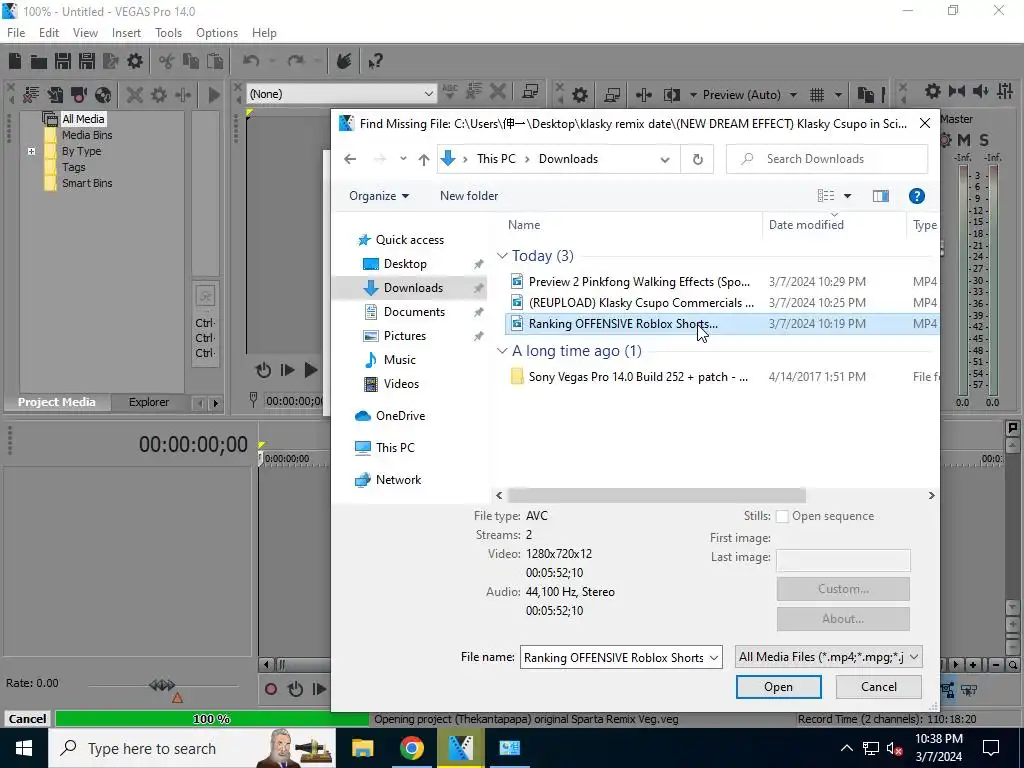The image size is (1024, 768).
Task: Click the interactive tutorials hand icon
Action: tap(344, 61)
